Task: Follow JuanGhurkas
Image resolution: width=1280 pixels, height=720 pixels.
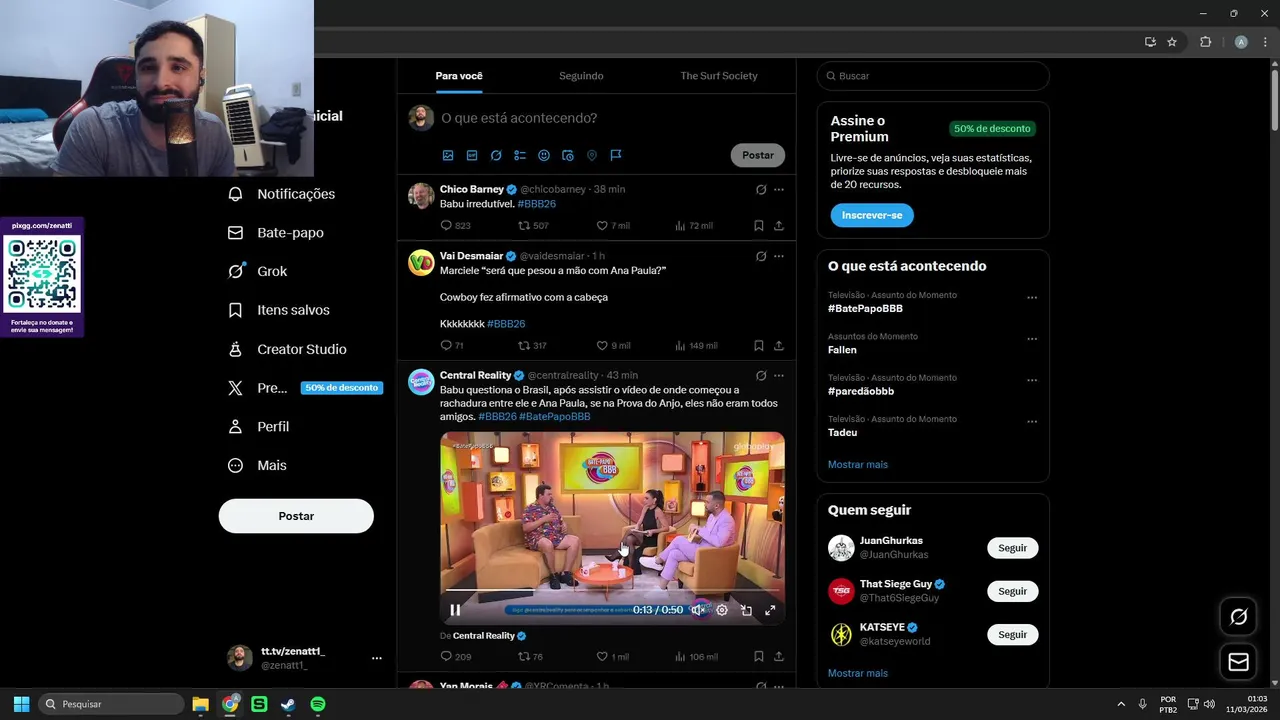Action: tap(1013, 548)
